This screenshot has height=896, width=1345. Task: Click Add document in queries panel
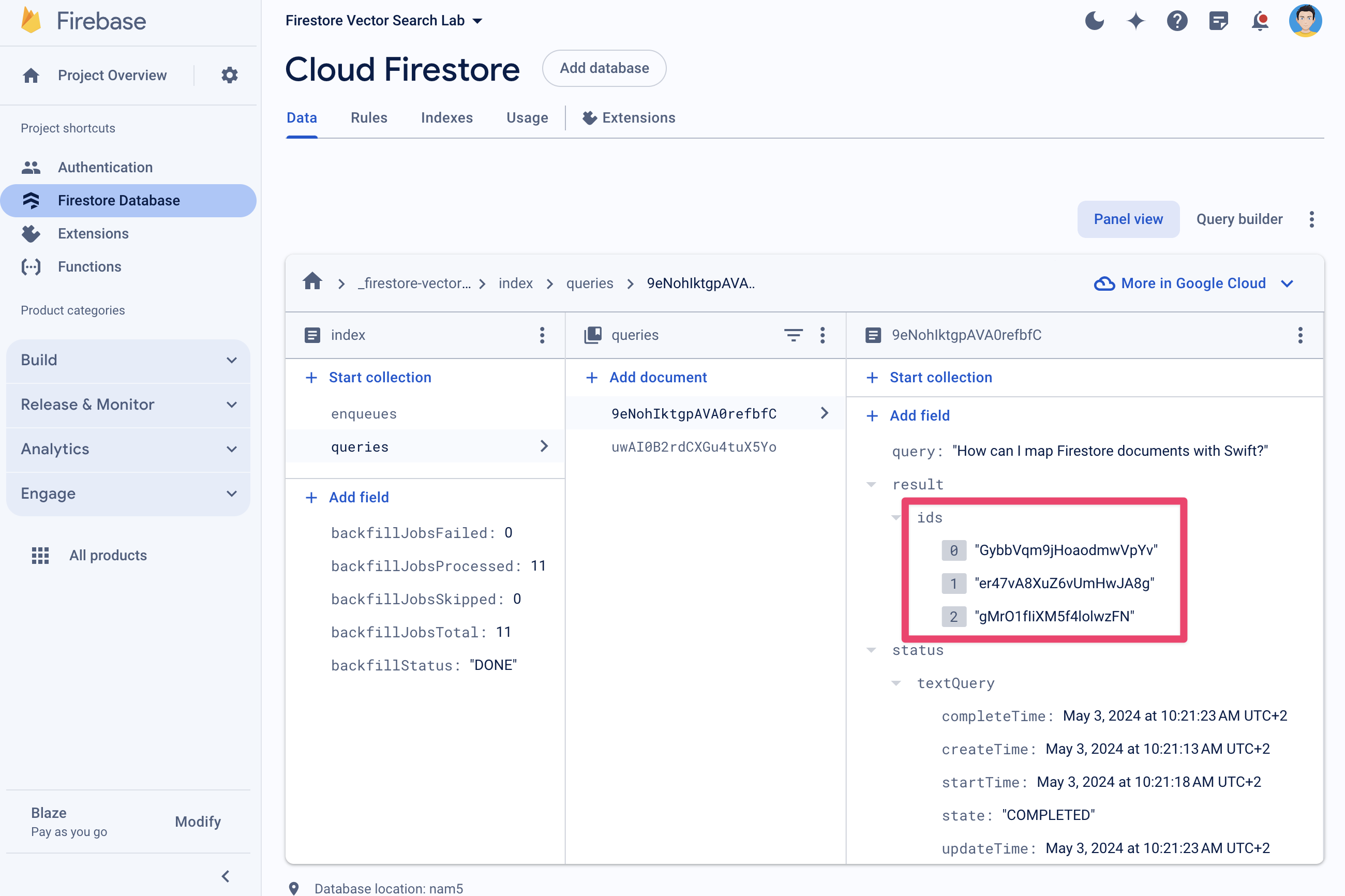(647, 377)
